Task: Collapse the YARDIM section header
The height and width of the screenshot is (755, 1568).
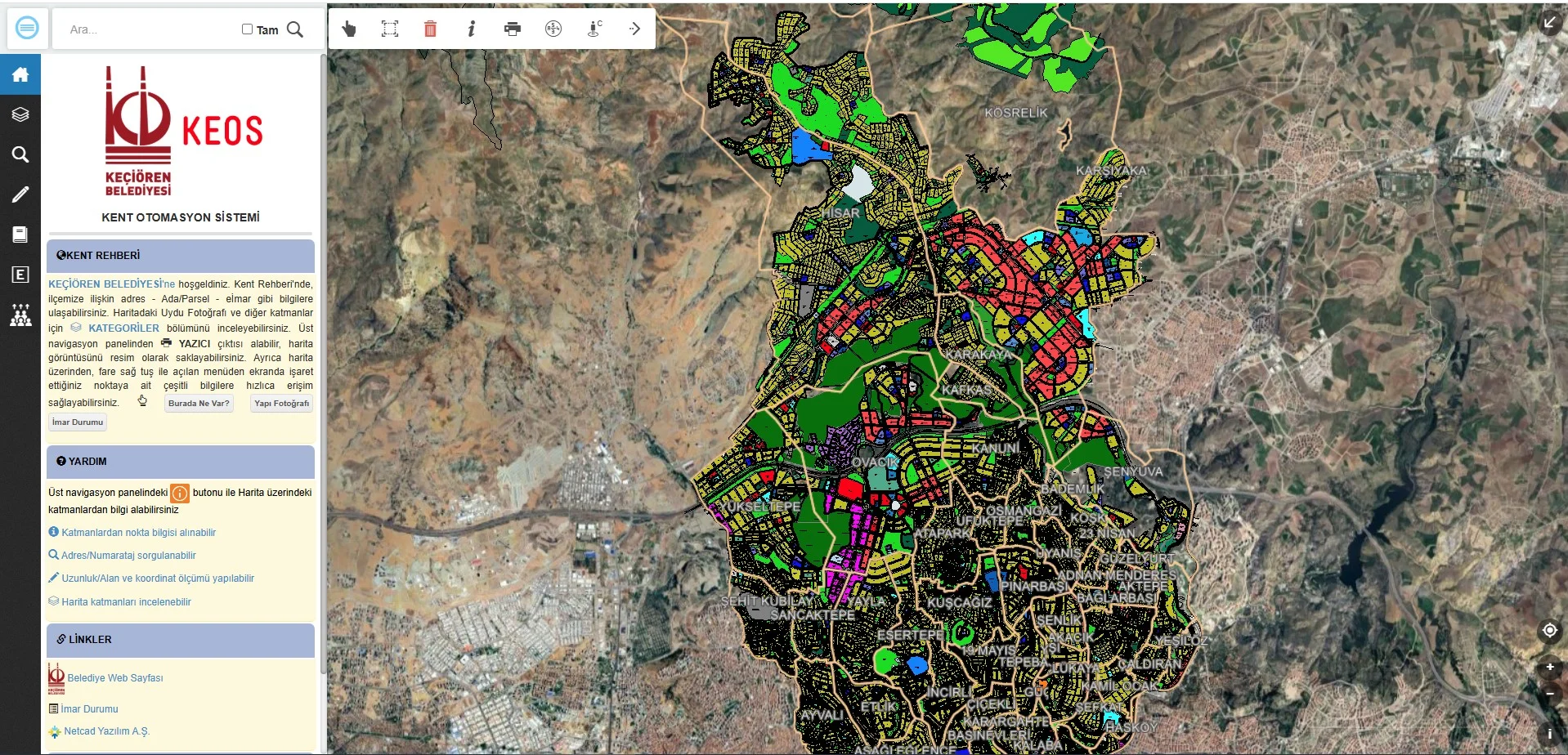Action: [x=181, y=462]
